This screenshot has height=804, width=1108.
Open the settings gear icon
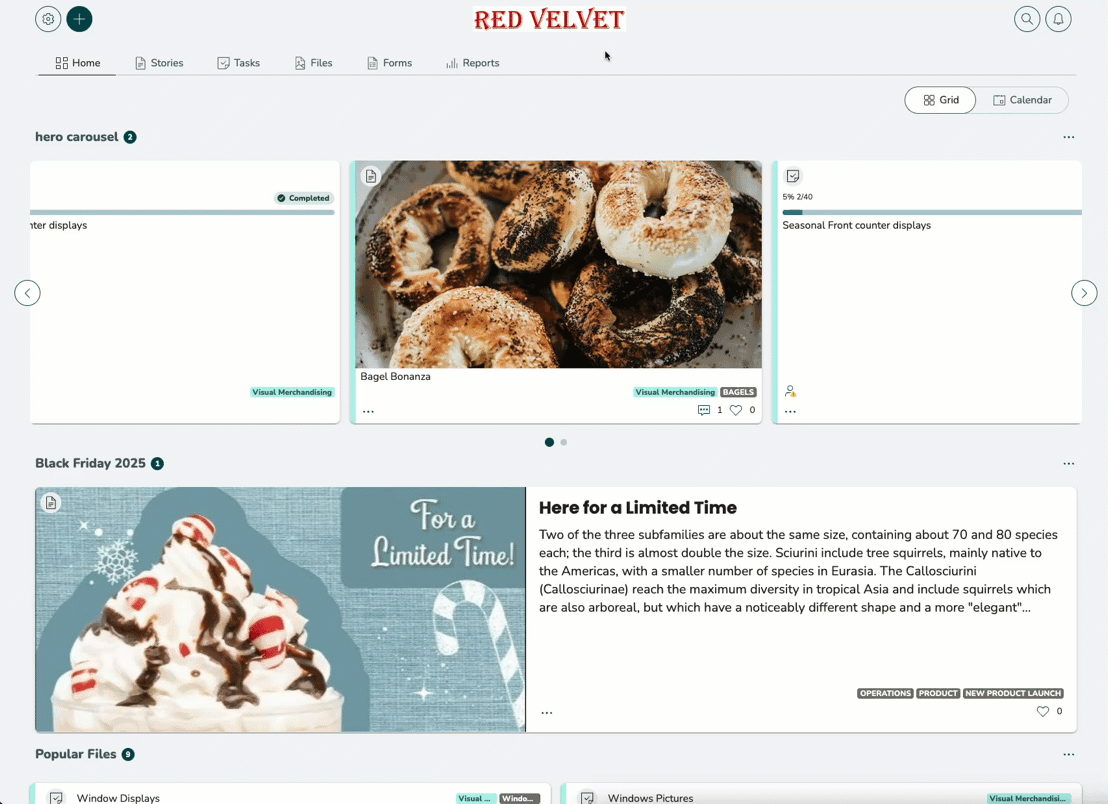[x=48, y=19]
